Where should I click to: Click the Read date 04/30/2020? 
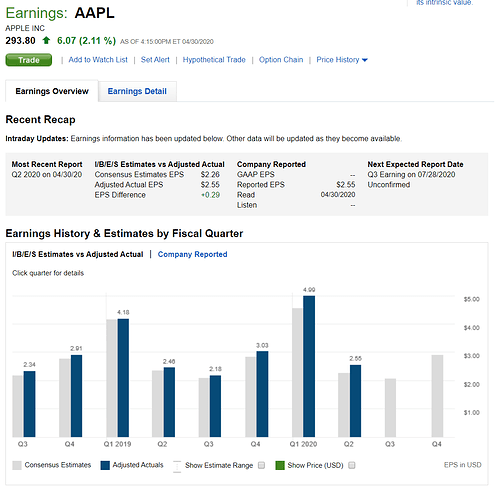pyautogui.click(x=338, y=195)
